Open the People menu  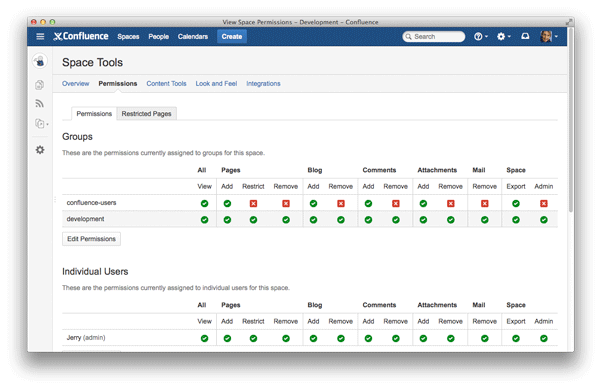point(158,36)
